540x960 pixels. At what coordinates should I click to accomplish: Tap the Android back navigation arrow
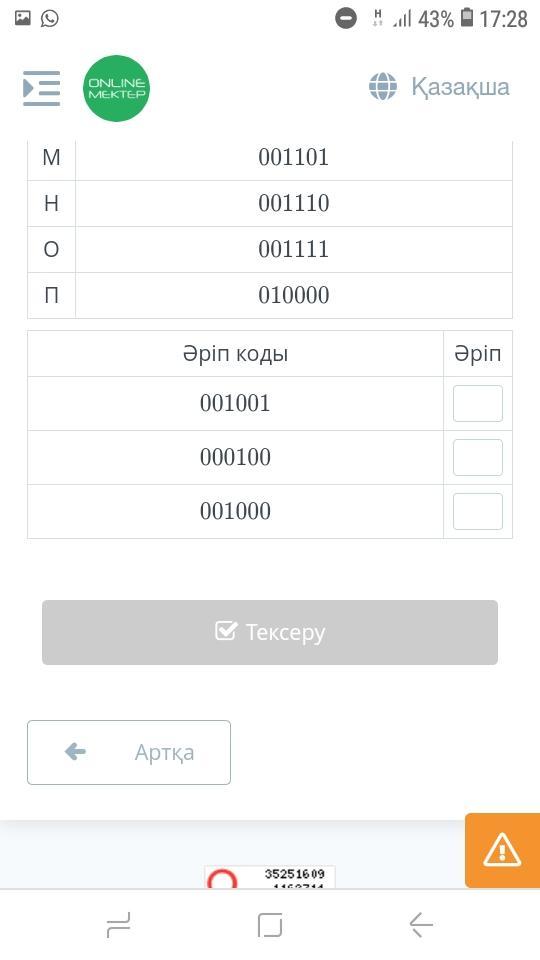pos(421,924)
